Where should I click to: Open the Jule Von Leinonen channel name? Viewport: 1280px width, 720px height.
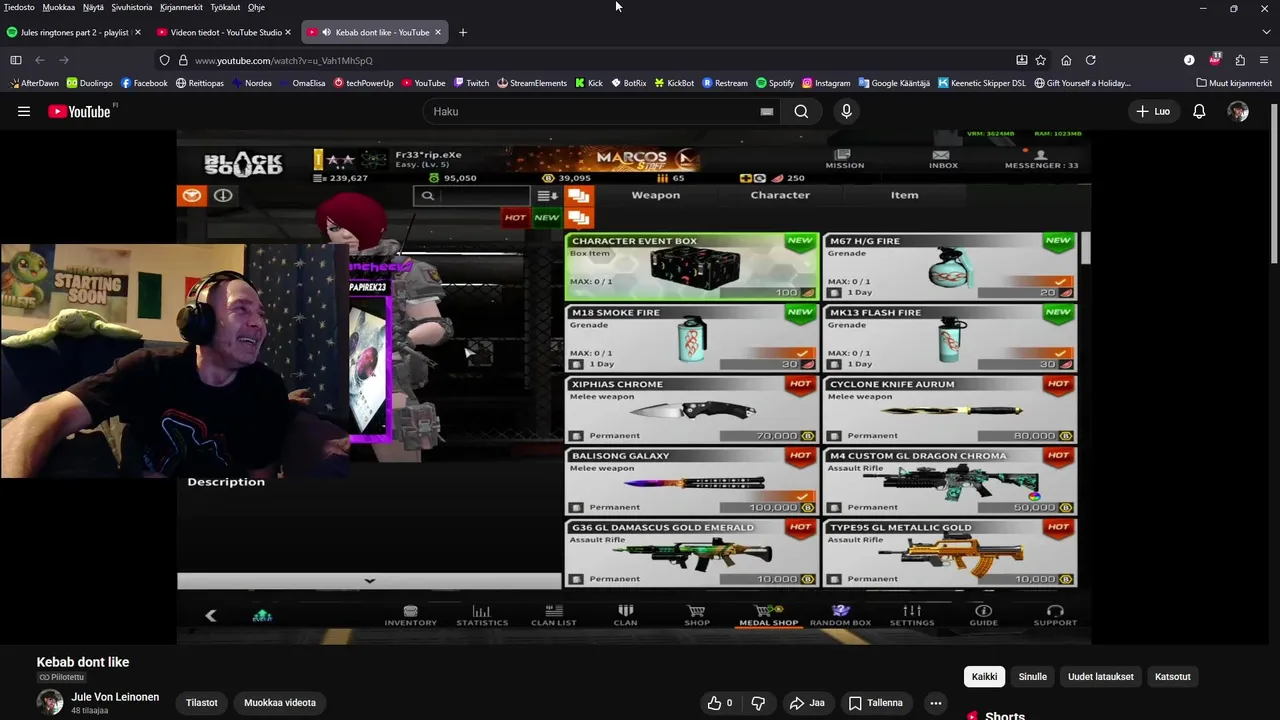pyautogui.click(x=115, y=697)
